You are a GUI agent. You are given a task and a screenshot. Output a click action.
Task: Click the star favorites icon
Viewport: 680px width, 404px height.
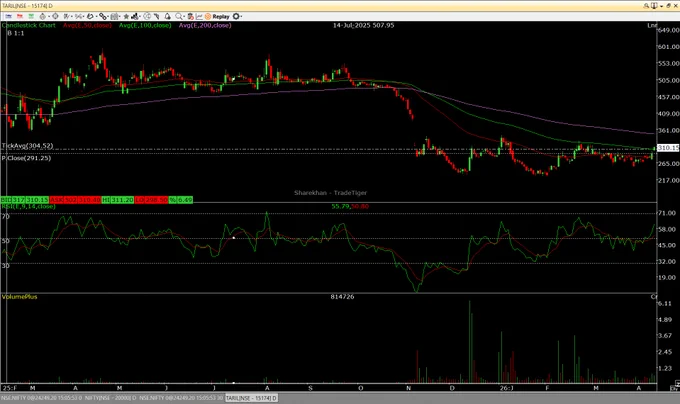(x=127, y=16)
